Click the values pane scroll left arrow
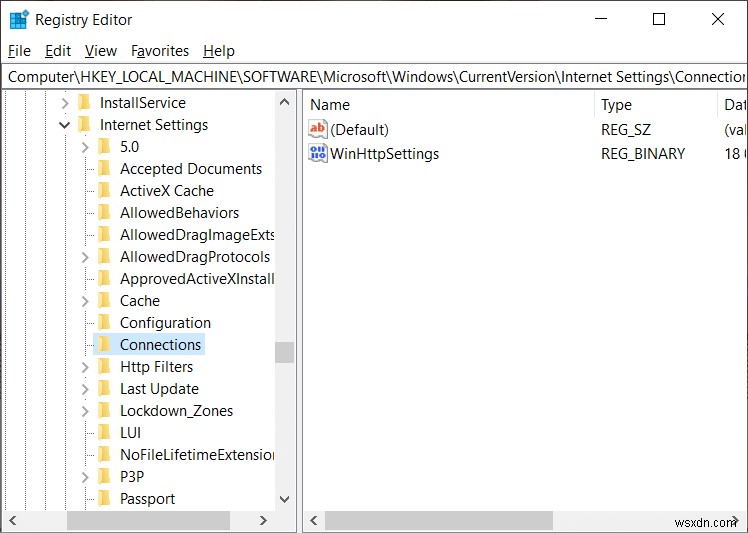 coord(313,520)
